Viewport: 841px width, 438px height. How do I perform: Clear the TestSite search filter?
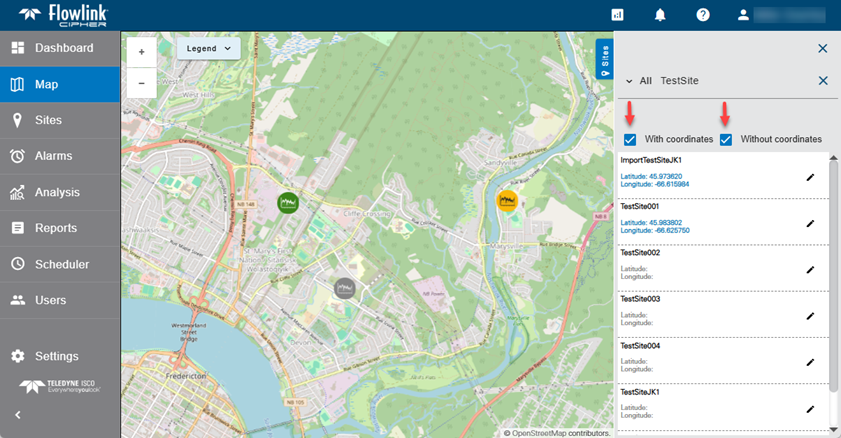[x=823, y=81]
